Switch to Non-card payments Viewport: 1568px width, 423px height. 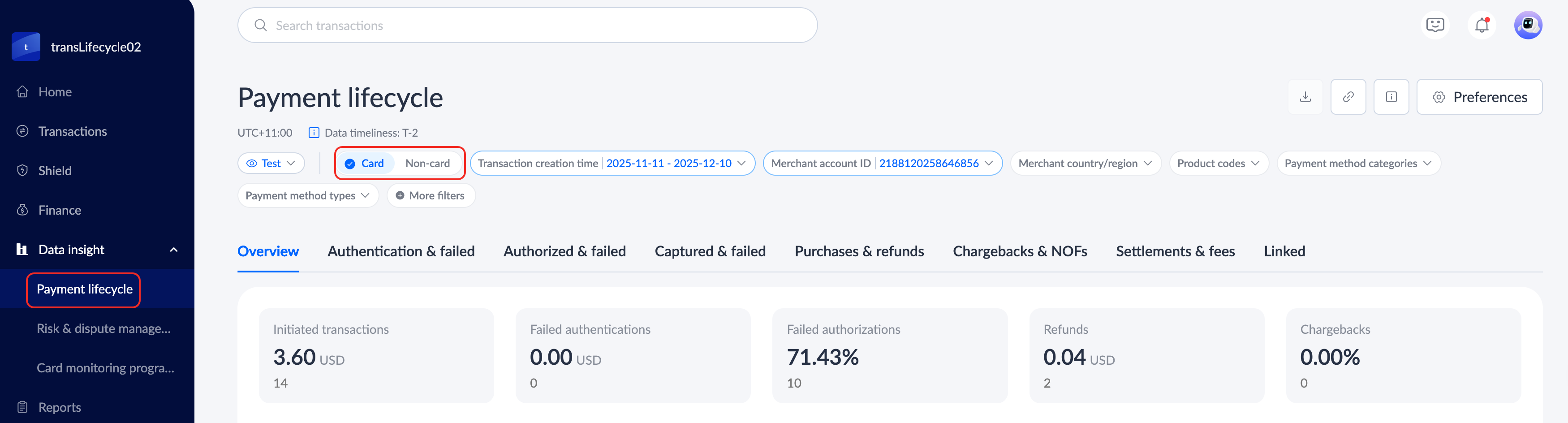(427, 163)
